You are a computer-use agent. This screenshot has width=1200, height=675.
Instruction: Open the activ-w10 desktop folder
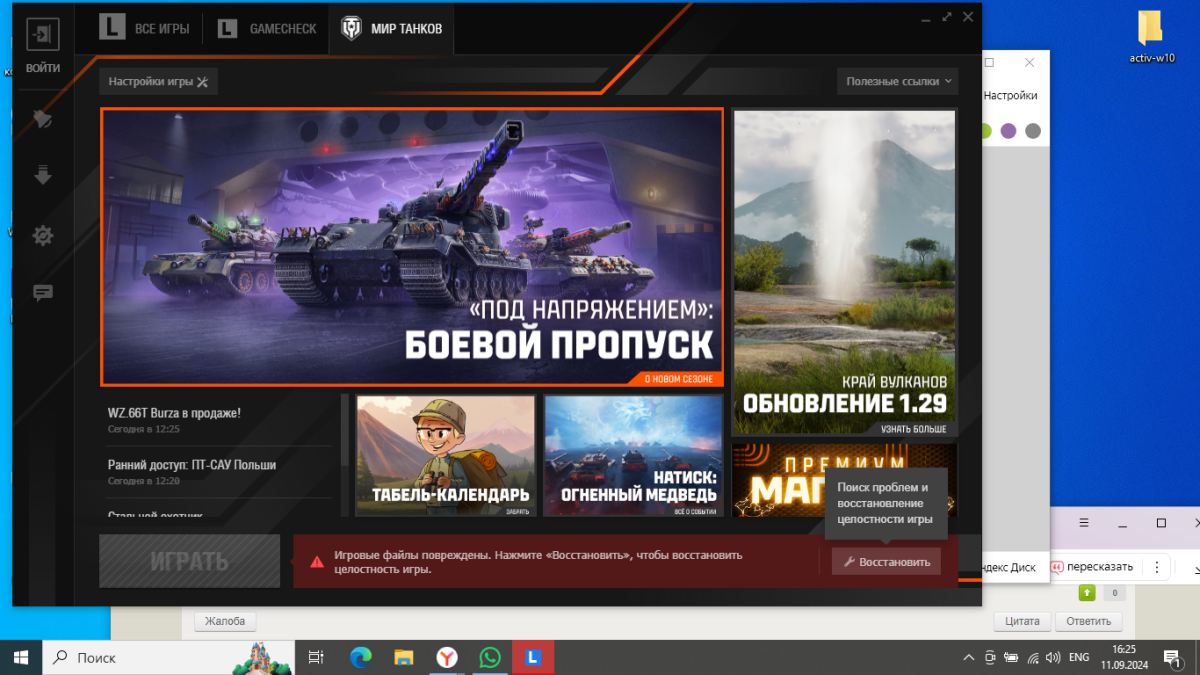1151,29
